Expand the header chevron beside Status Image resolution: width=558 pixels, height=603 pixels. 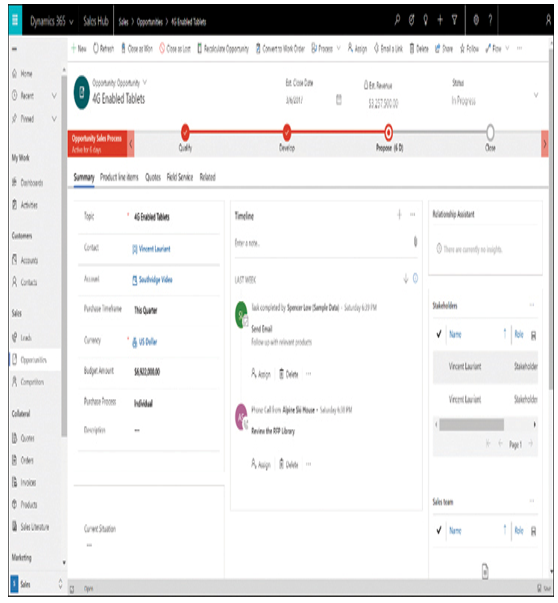536,95
